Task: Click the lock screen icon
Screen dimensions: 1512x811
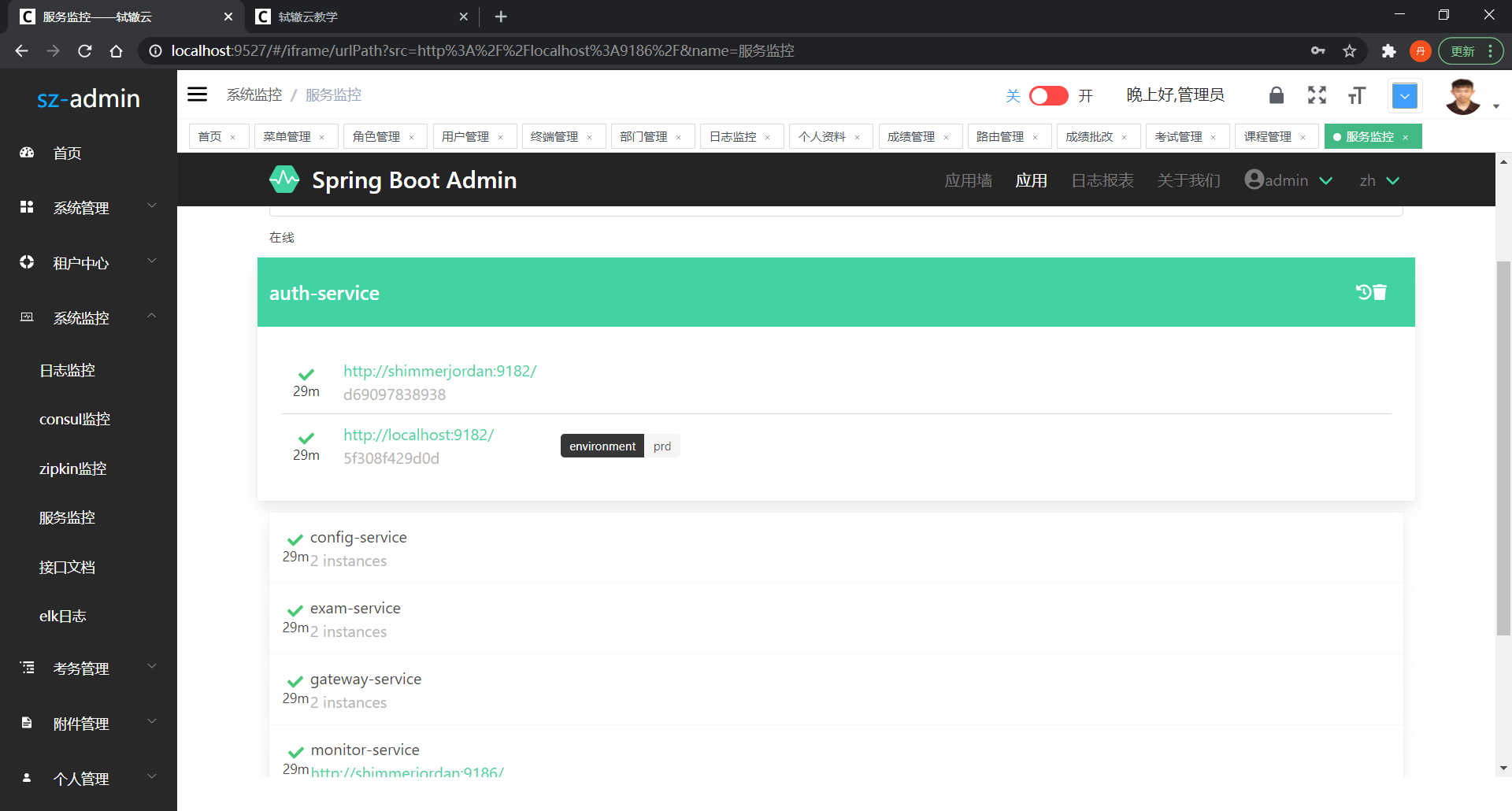Action: [1277, 95]
